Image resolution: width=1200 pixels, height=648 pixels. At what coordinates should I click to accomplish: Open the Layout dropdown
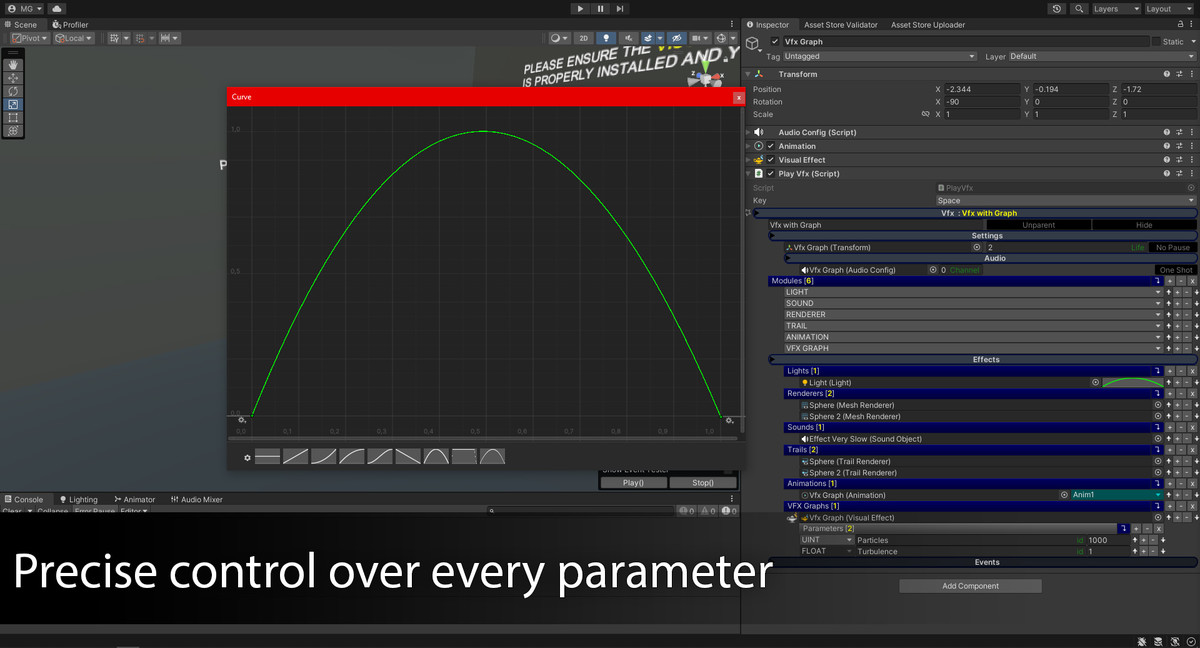click(1168, 9)
